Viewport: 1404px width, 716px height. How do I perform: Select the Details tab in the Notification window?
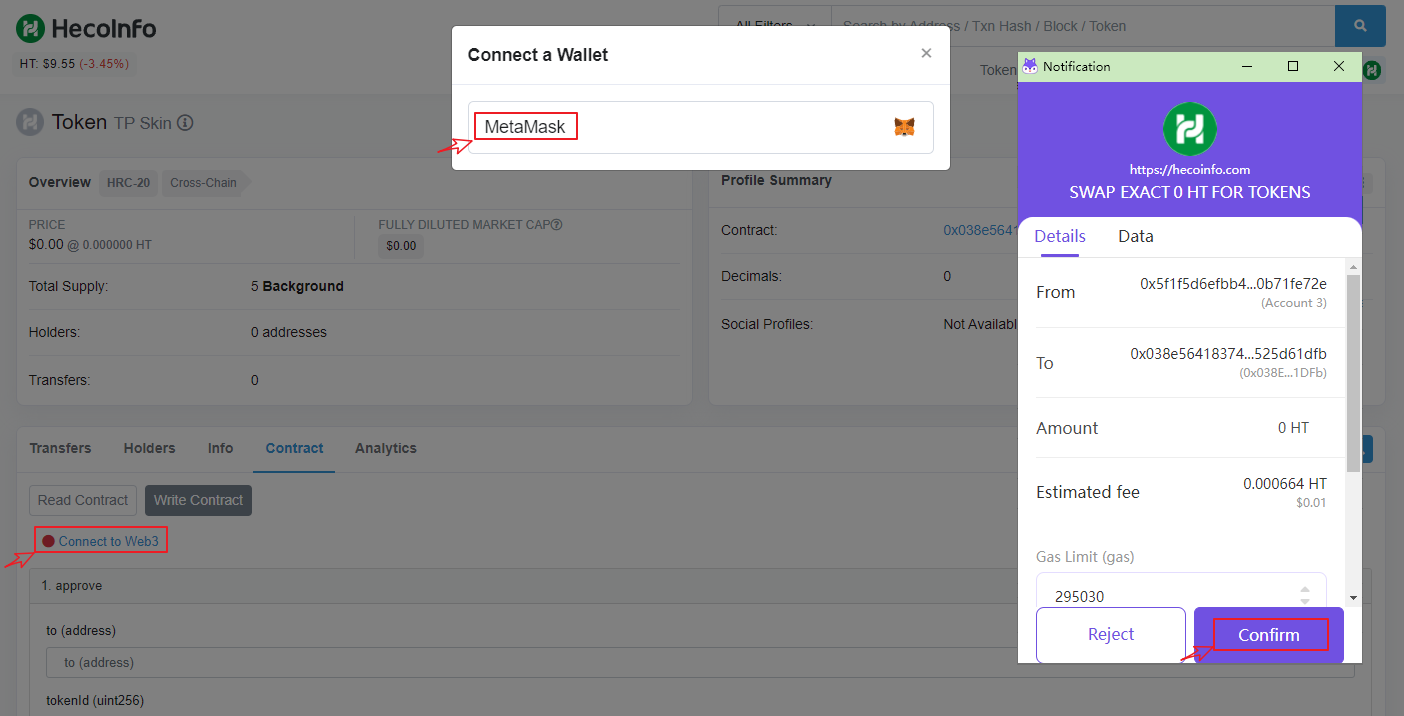pyautogui.click(x=1060, y=237)
